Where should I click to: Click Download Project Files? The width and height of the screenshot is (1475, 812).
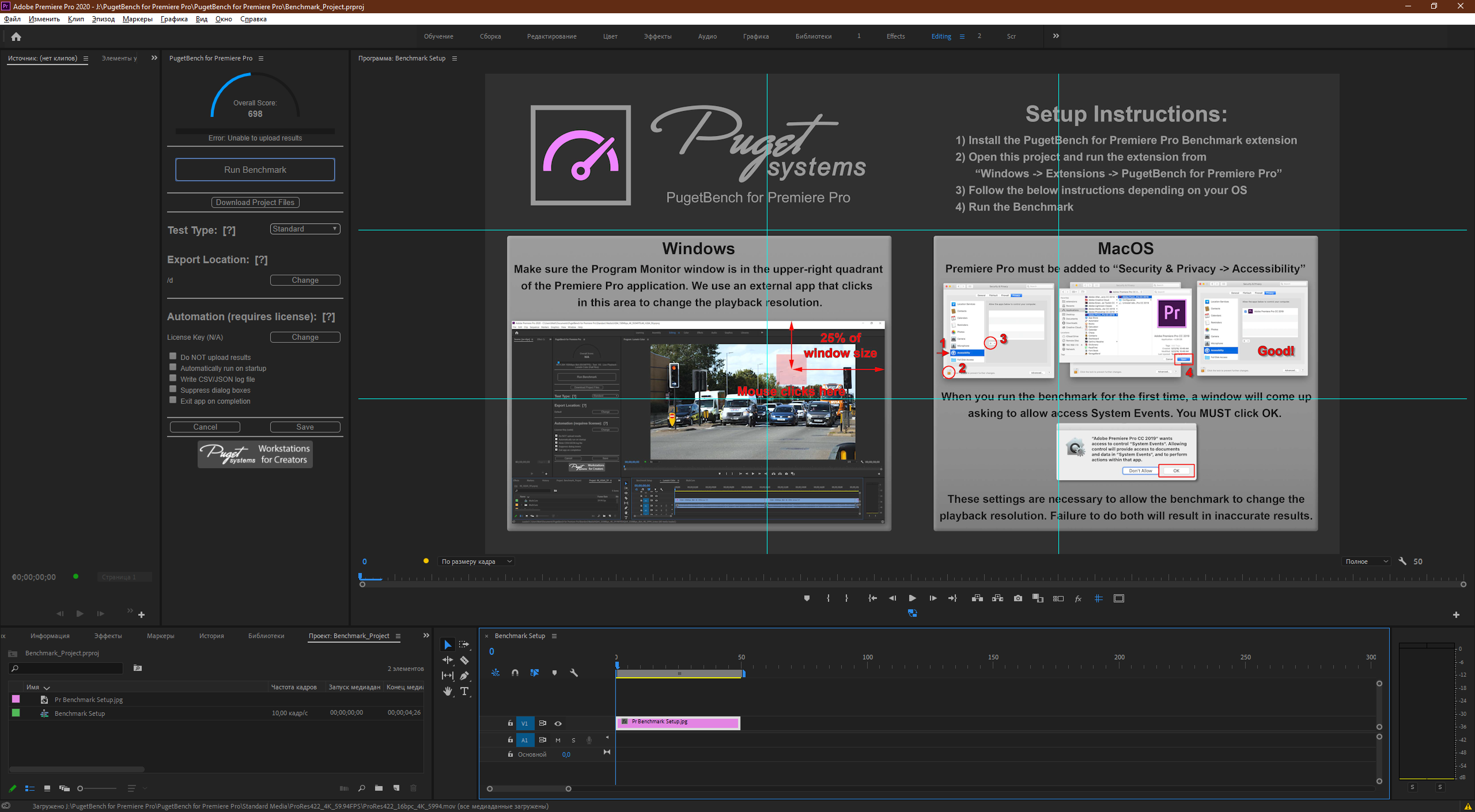tap(255, 202)
